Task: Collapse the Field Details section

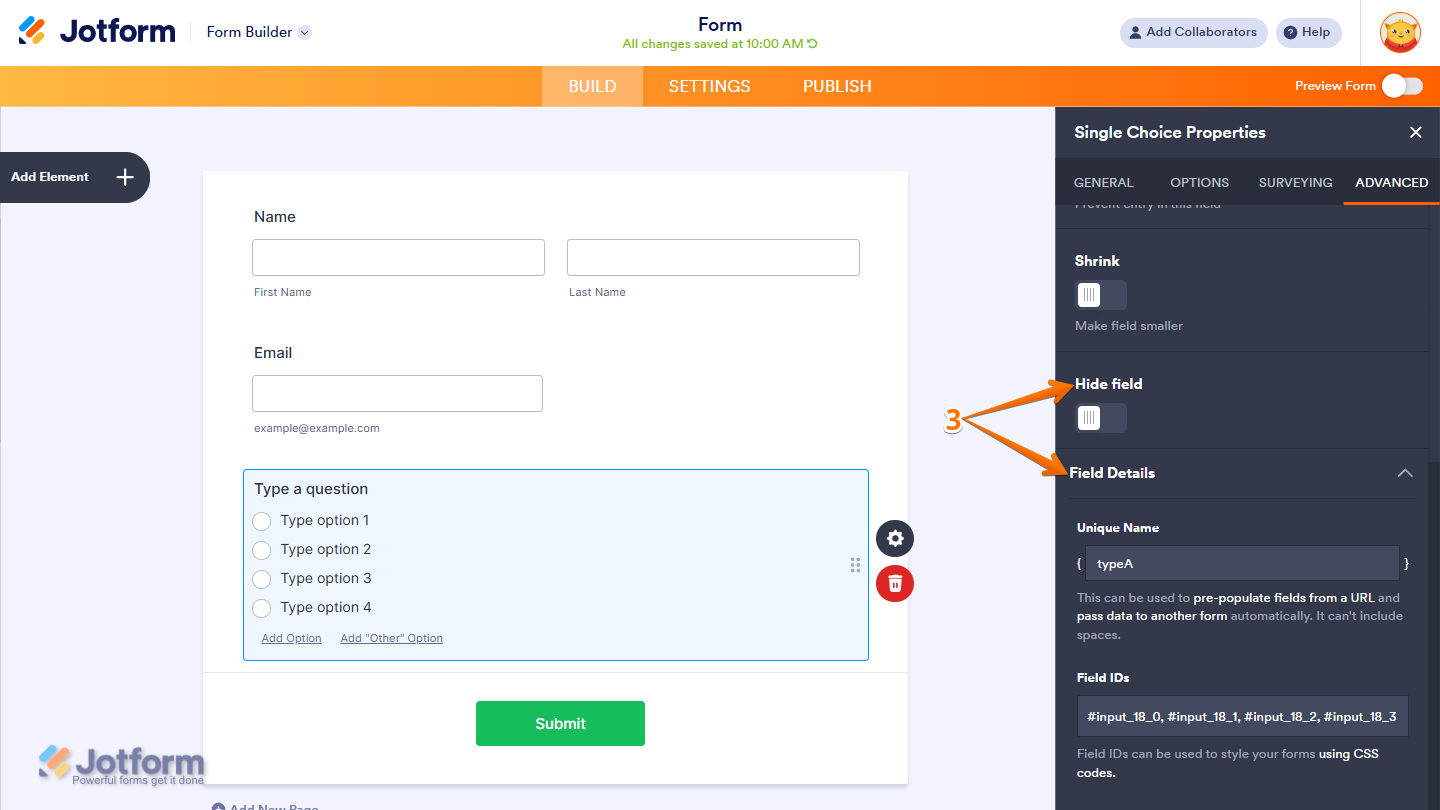Action: click(x=1405, y=473)
